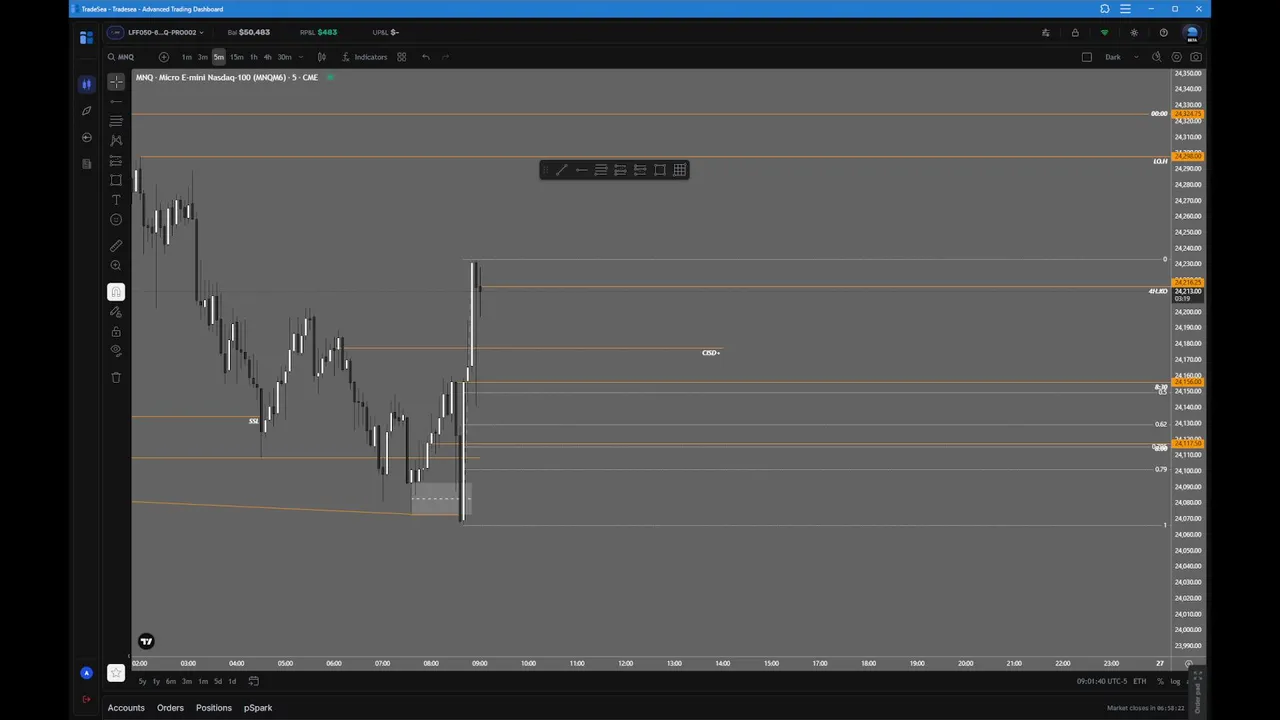
Task: Toggle percent scale mode
Action: (1160, 682)
